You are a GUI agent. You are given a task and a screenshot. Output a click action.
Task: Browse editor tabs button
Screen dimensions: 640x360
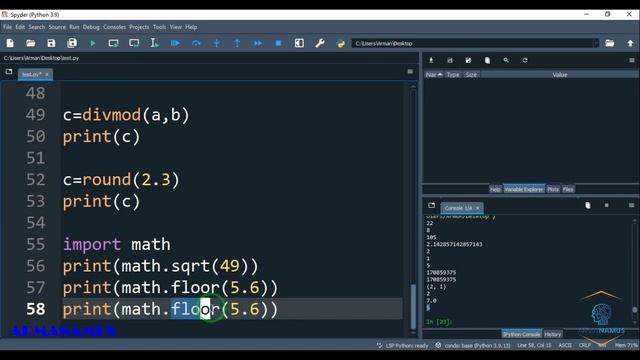(9, 72)
